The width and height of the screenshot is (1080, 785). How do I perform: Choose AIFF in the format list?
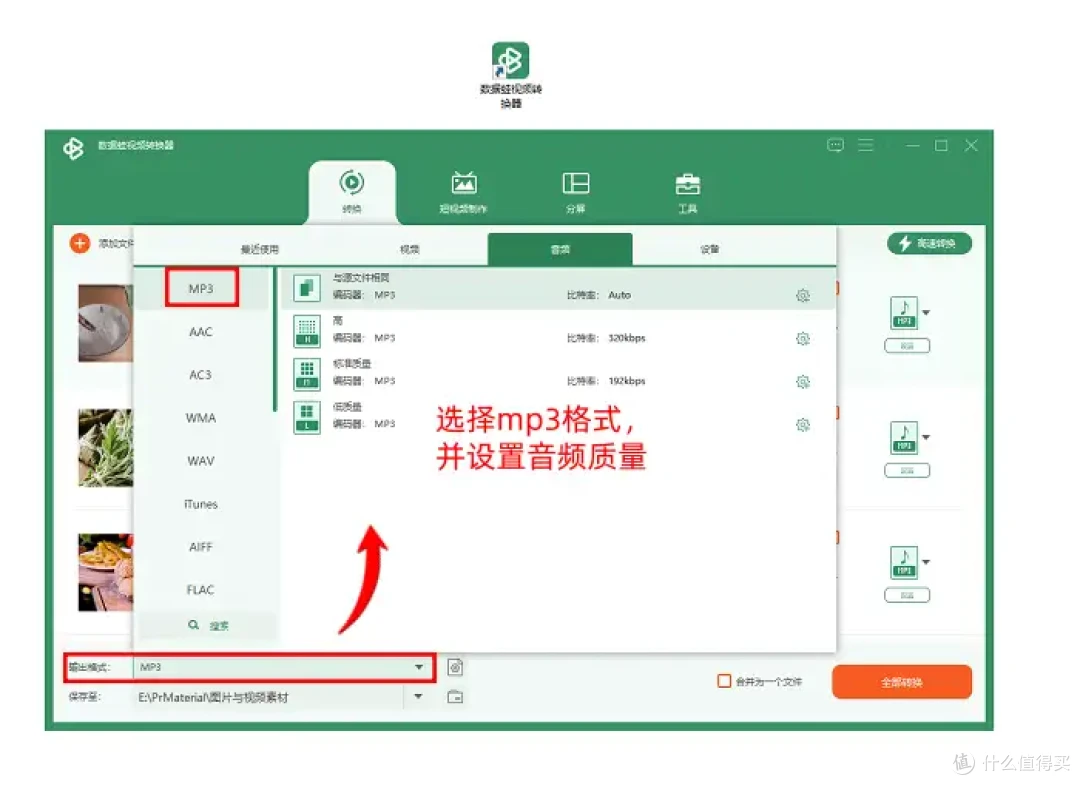point(201,547)
